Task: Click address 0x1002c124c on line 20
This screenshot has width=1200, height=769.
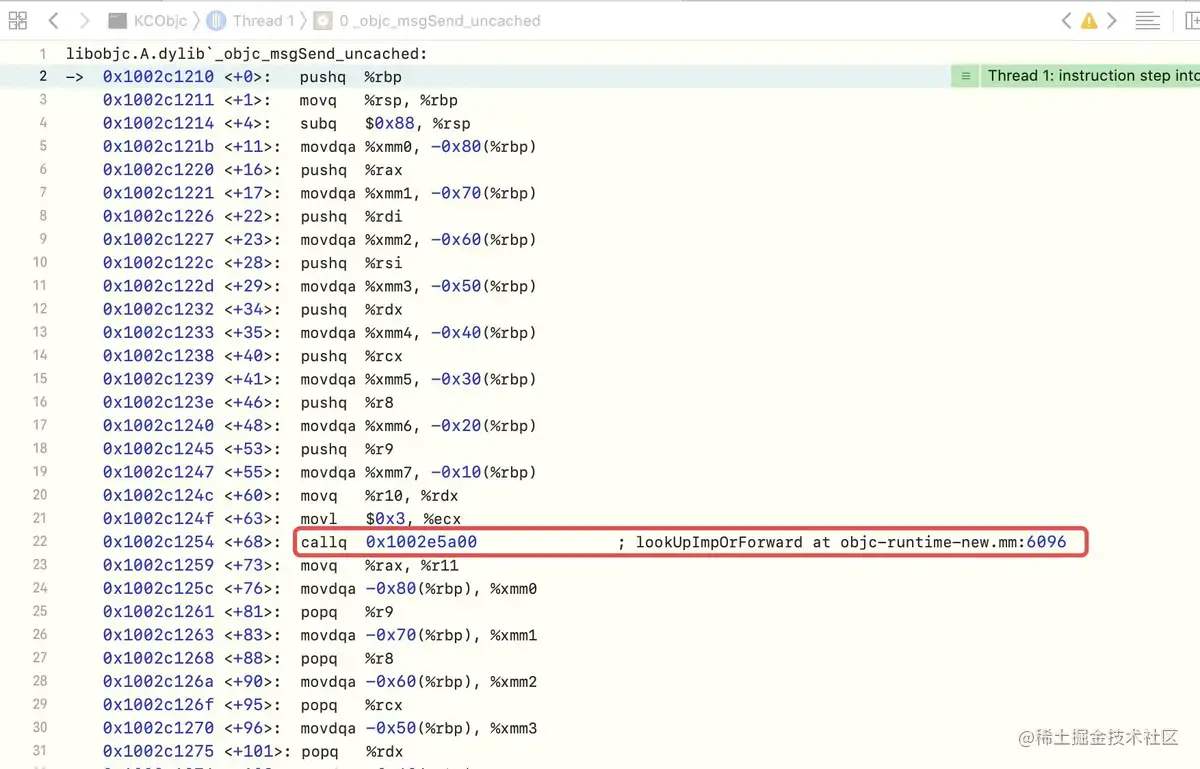Action: 158,496
